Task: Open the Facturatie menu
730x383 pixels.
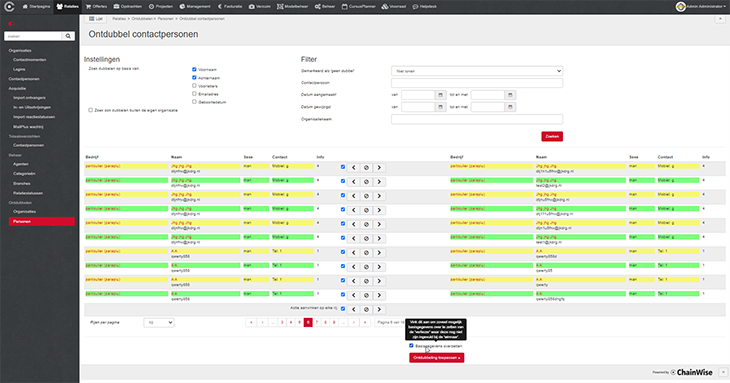Action: point(230,7)
